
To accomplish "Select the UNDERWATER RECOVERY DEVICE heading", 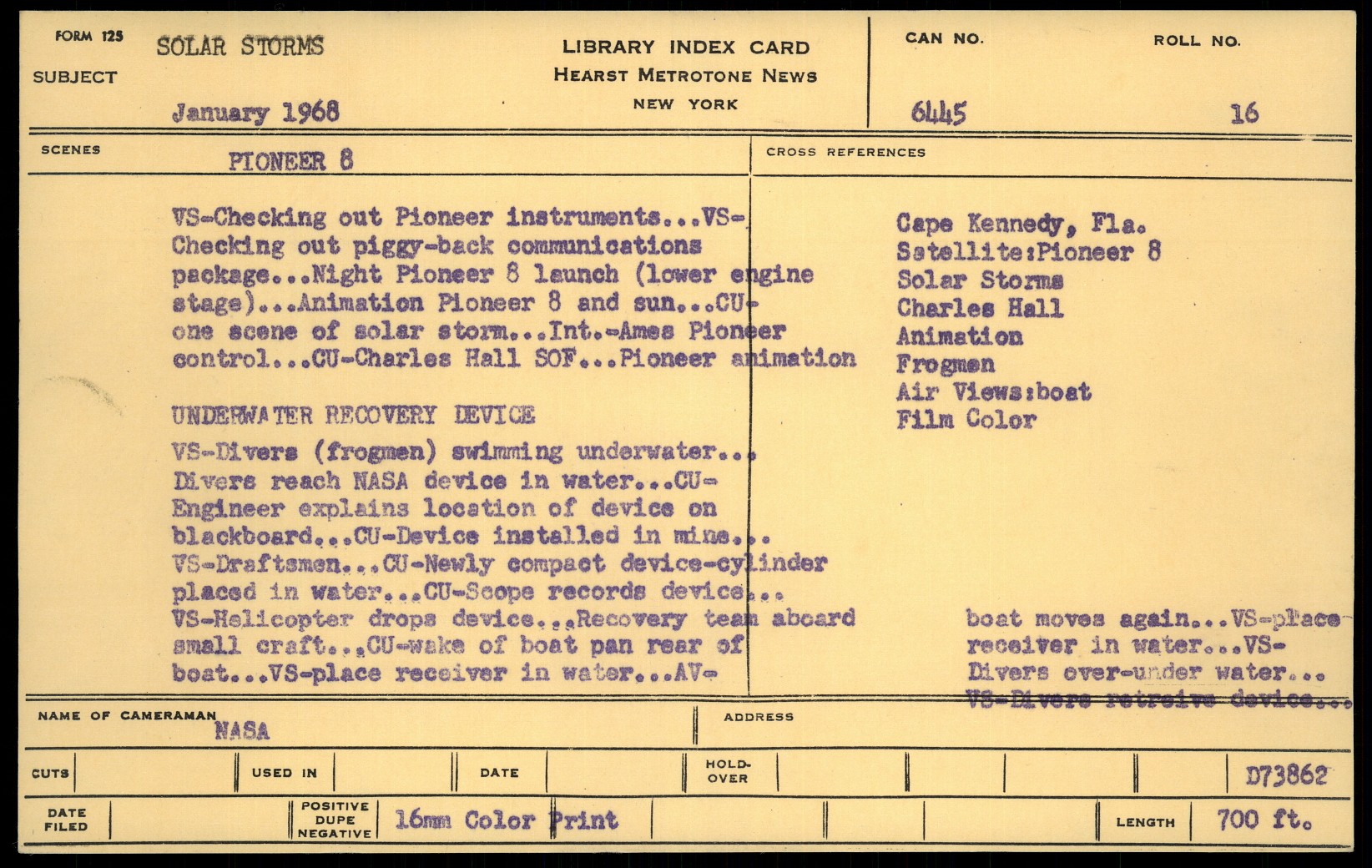I will click(353, 416).
